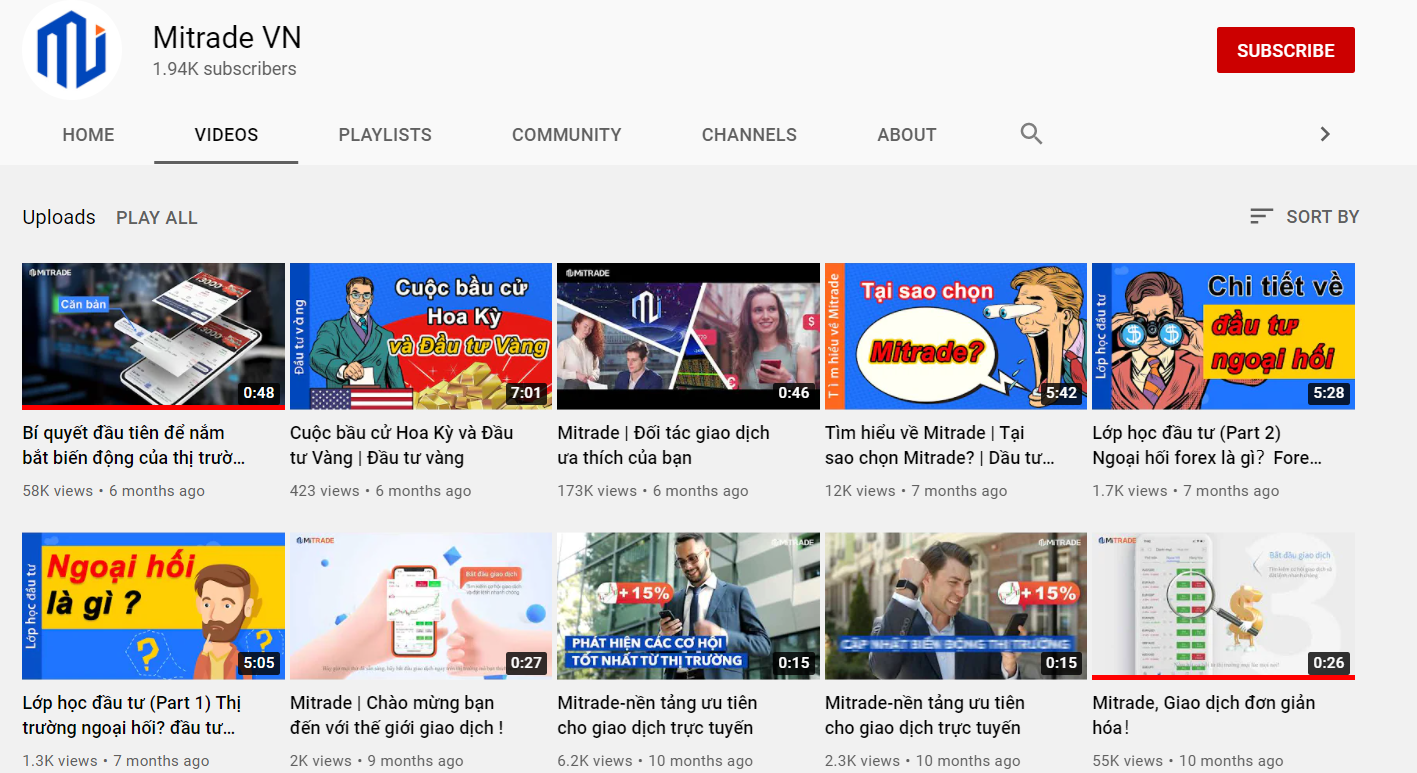Select the Channels tab

pyautogui.click(x=749, y=135)
